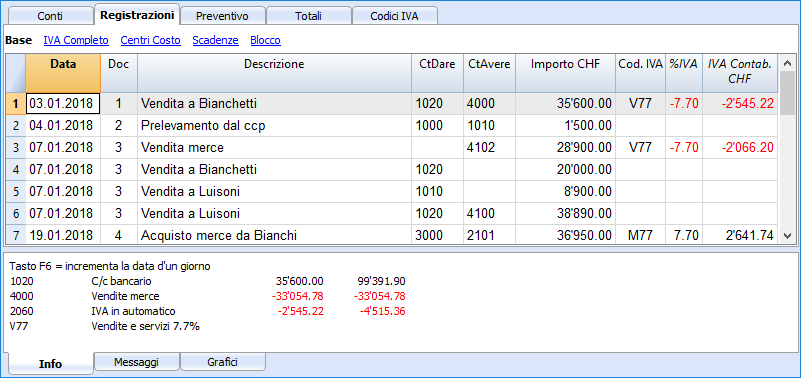Select the date cell 03.01.2018
801x378 pixels.
(63, 104)
